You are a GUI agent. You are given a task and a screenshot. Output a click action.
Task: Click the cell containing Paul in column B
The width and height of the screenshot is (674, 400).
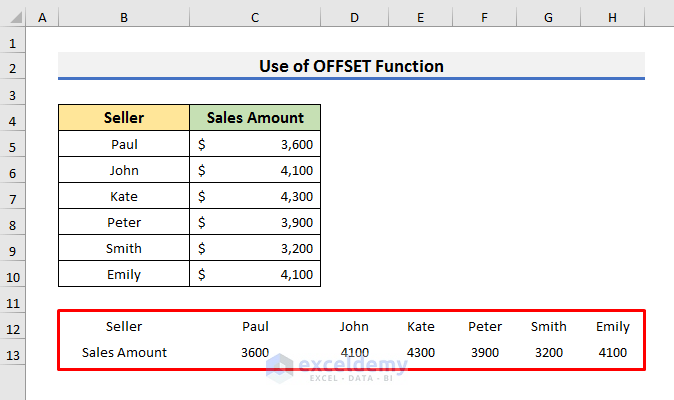124,144
